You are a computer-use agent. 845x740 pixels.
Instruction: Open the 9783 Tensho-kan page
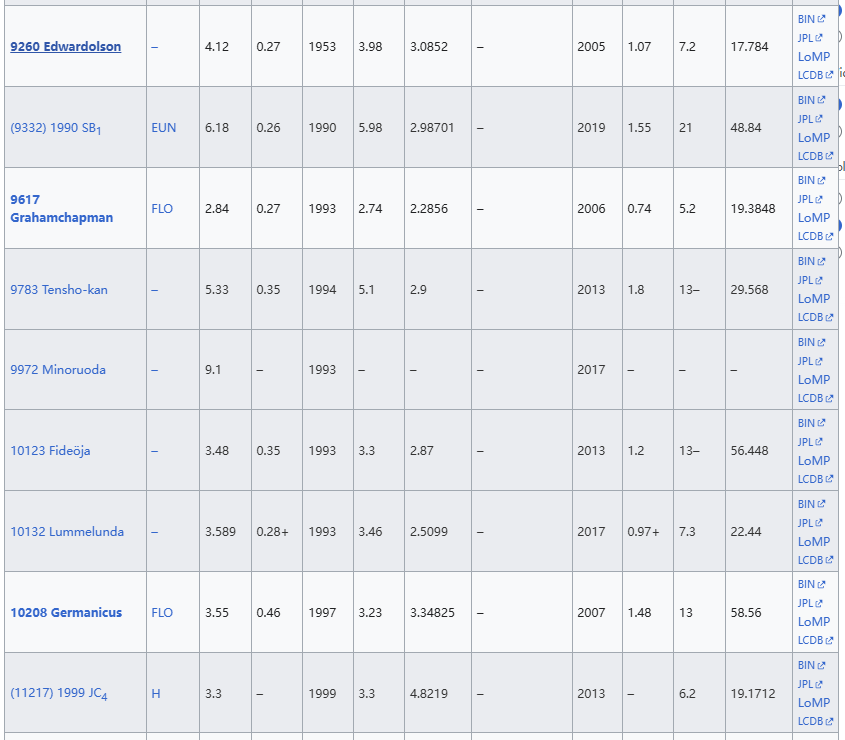pos(59,290)
